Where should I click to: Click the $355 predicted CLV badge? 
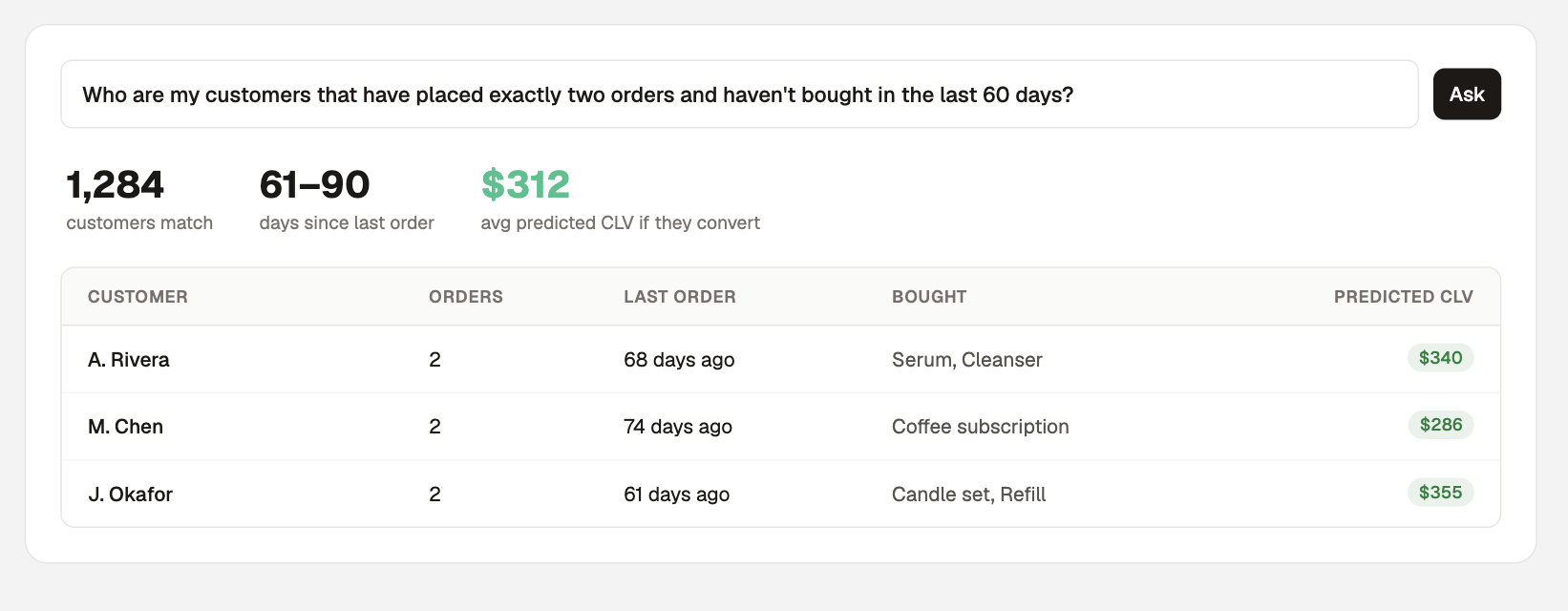point(1441,493)
